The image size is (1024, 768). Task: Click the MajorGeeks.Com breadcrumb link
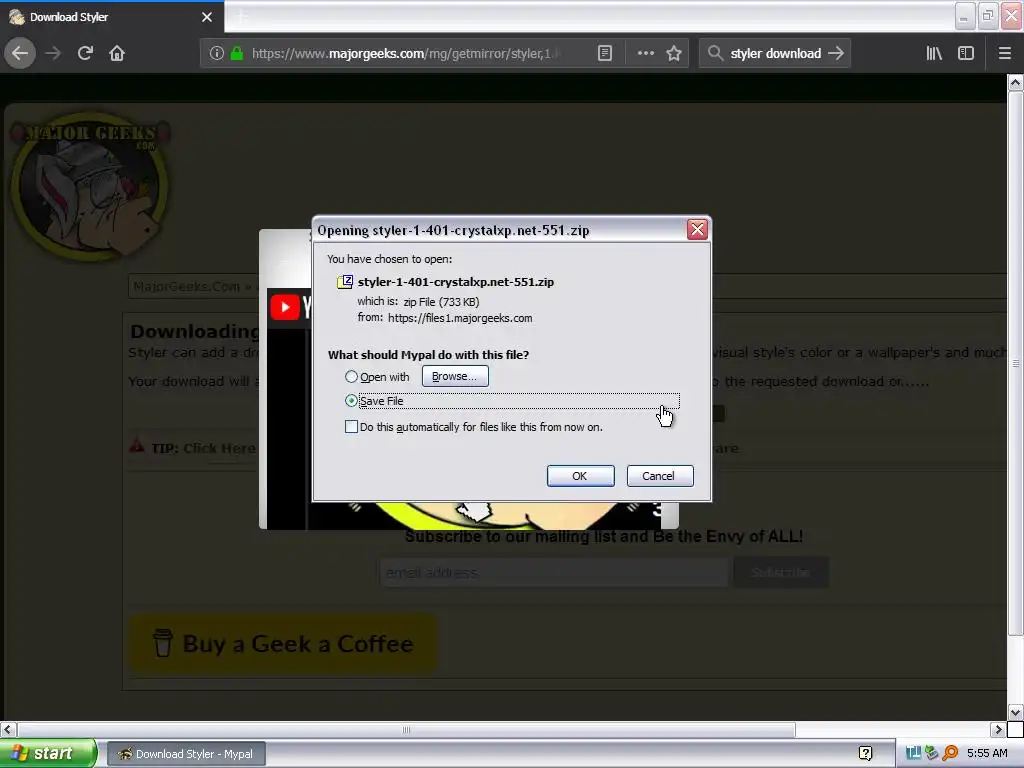click(x=187, y=287)
